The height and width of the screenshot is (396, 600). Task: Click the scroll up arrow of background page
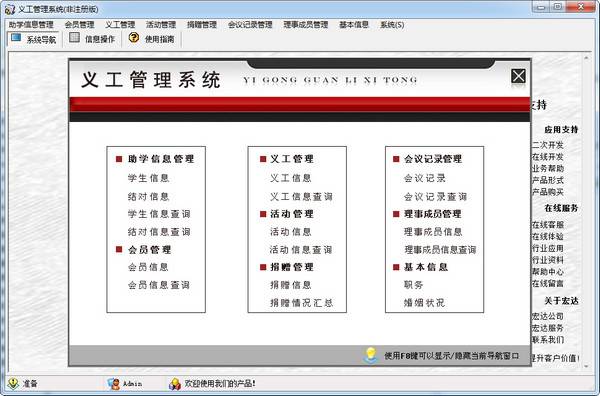(586, 58)
